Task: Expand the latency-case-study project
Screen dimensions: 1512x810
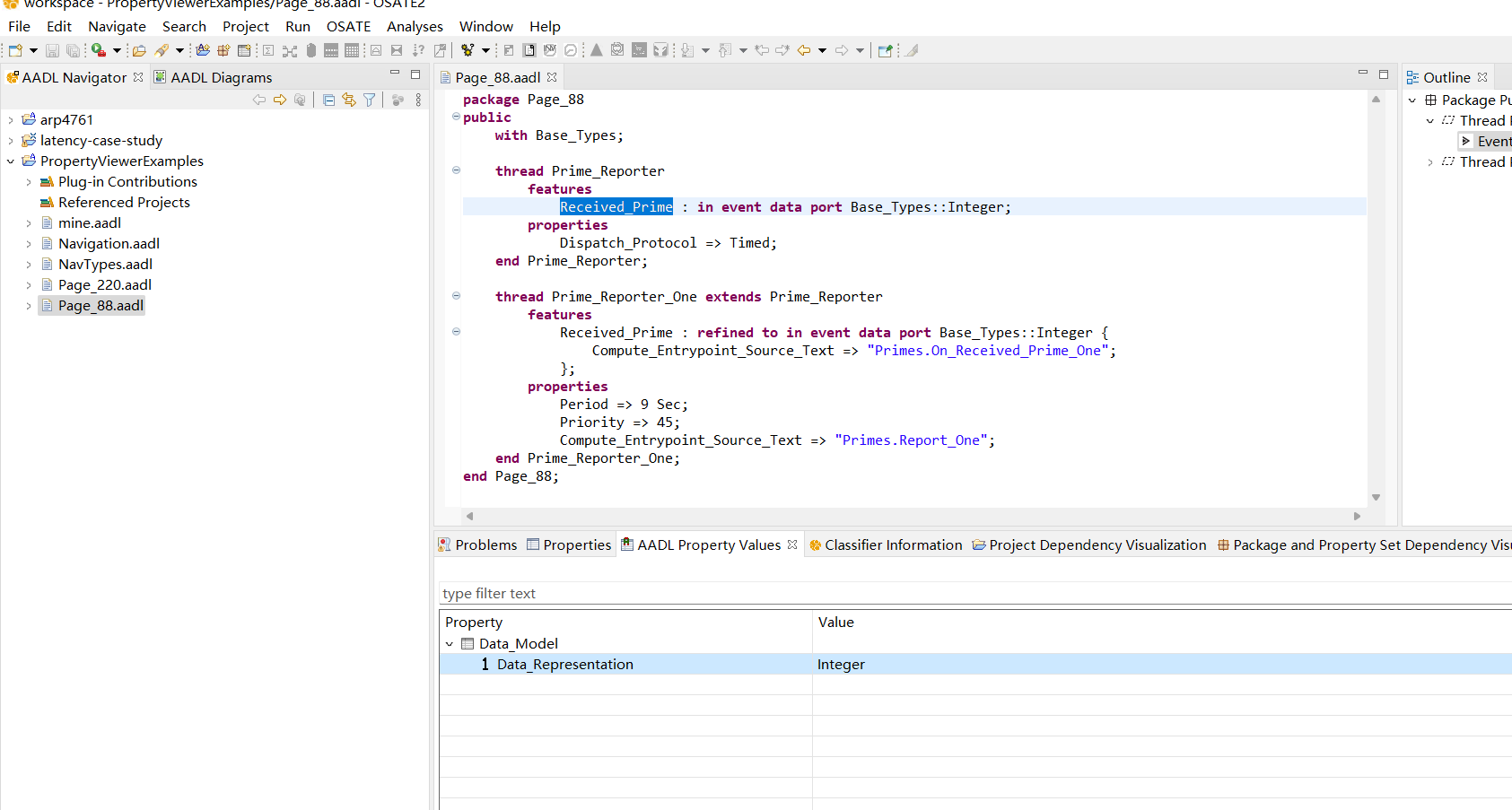Action: coord(11,140)
